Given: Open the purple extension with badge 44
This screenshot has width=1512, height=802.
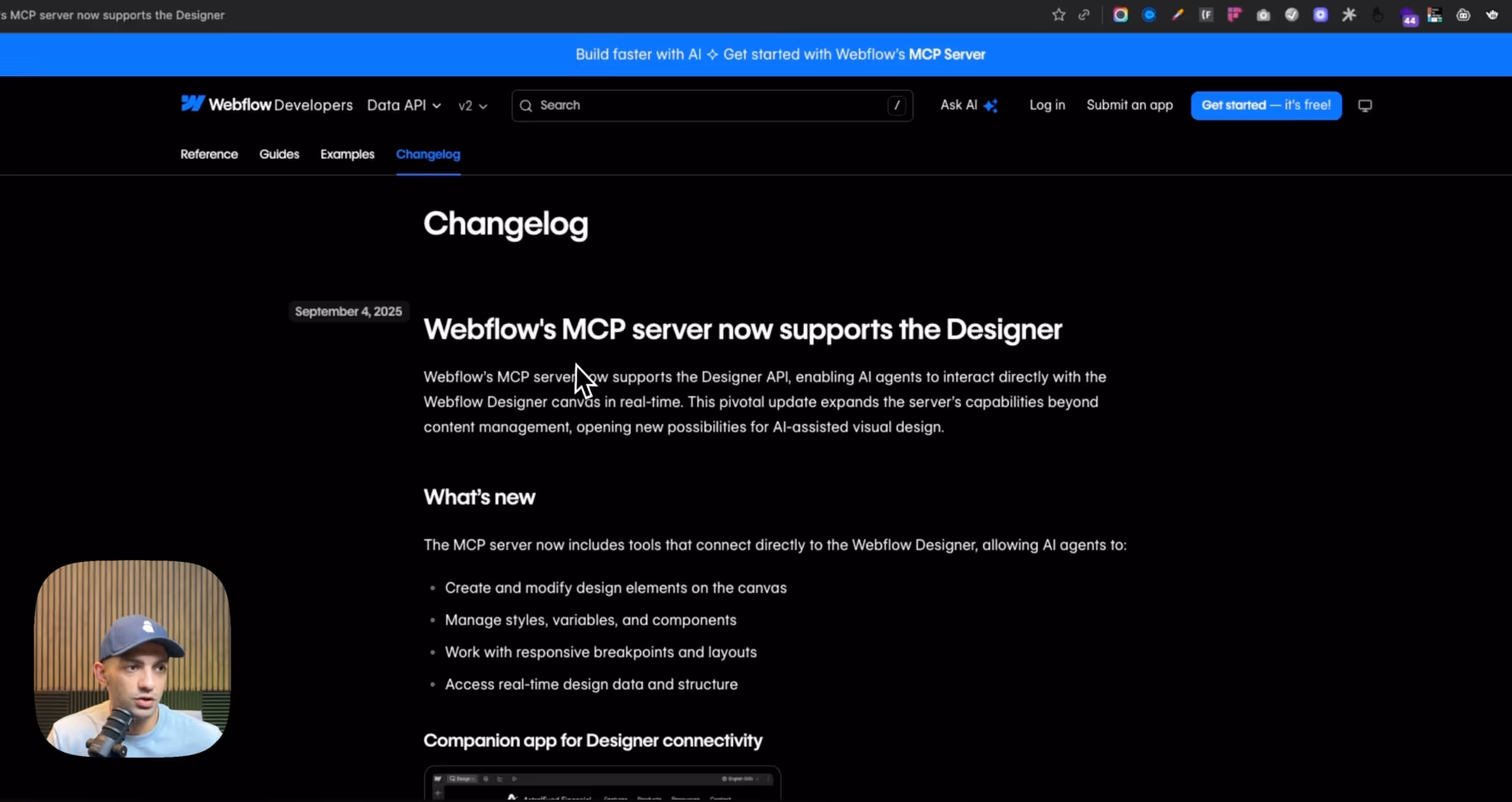Looking at the screenshot, I should [x=1408, y=17].
